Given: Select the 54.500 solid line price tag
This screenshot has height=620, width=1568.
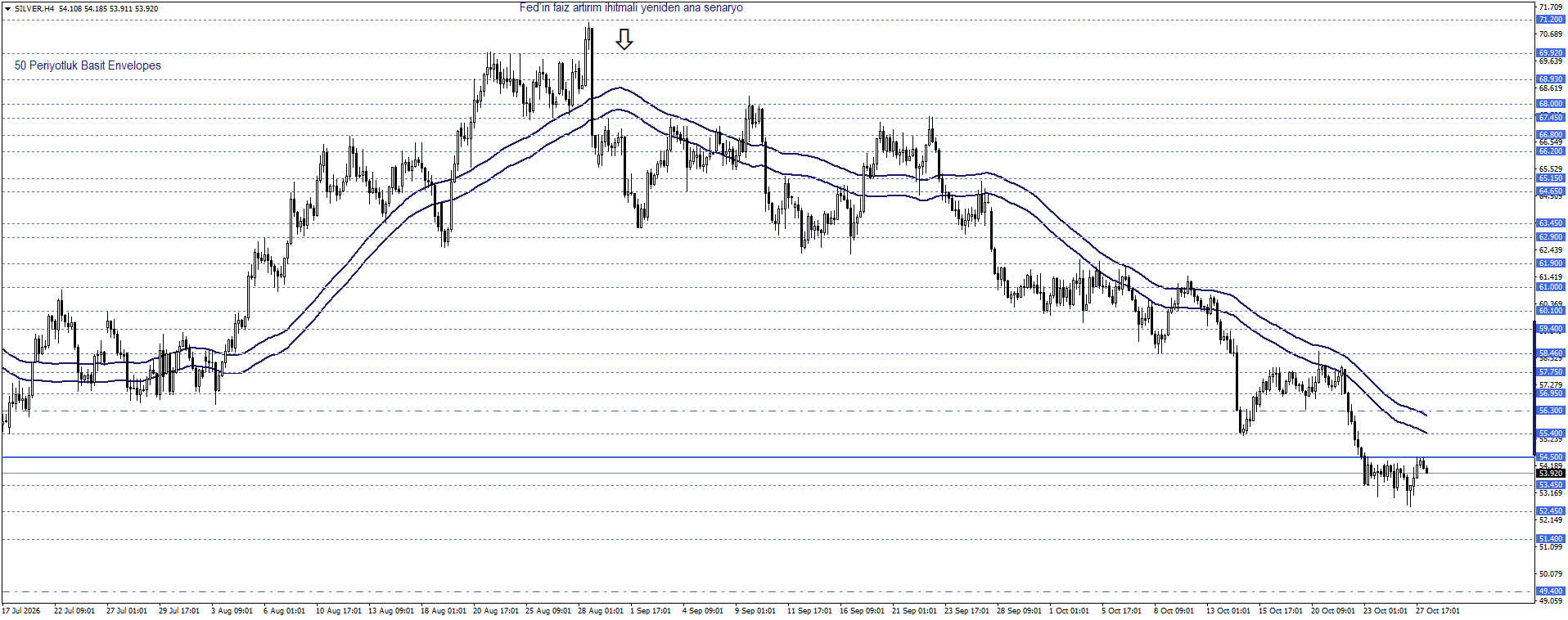Looking at the screenshot, I should pyautogui.click(x=1550, y=457).
